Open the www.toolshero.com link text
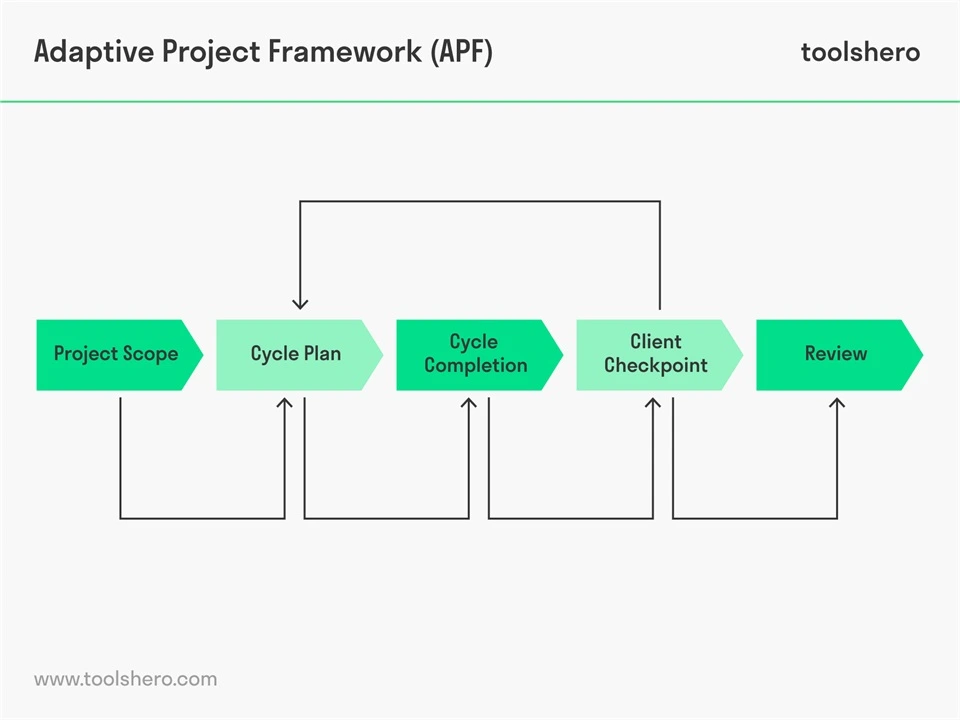Viewport: 960px width, 720px height. click(126, 679)
